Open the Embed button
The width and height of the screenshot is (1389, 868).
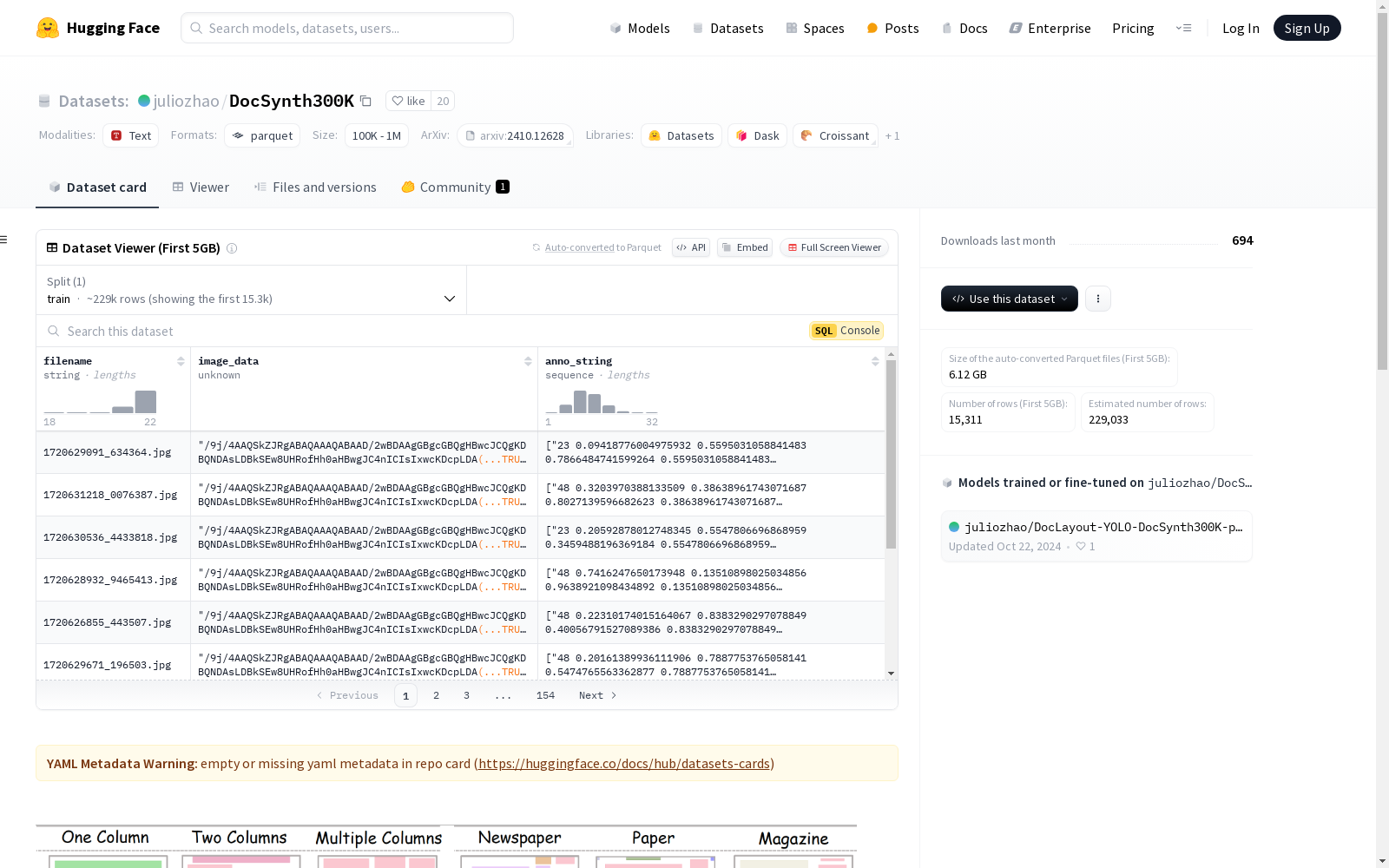[x=745, y=247]
